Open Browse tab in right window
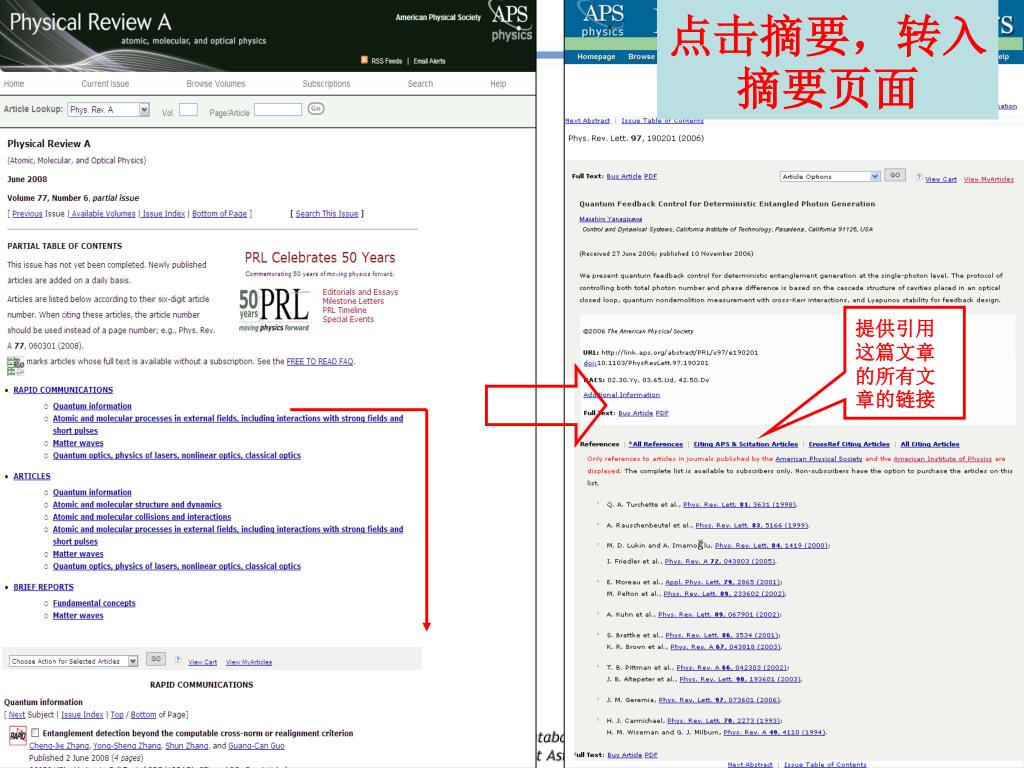 pos(641,57)
